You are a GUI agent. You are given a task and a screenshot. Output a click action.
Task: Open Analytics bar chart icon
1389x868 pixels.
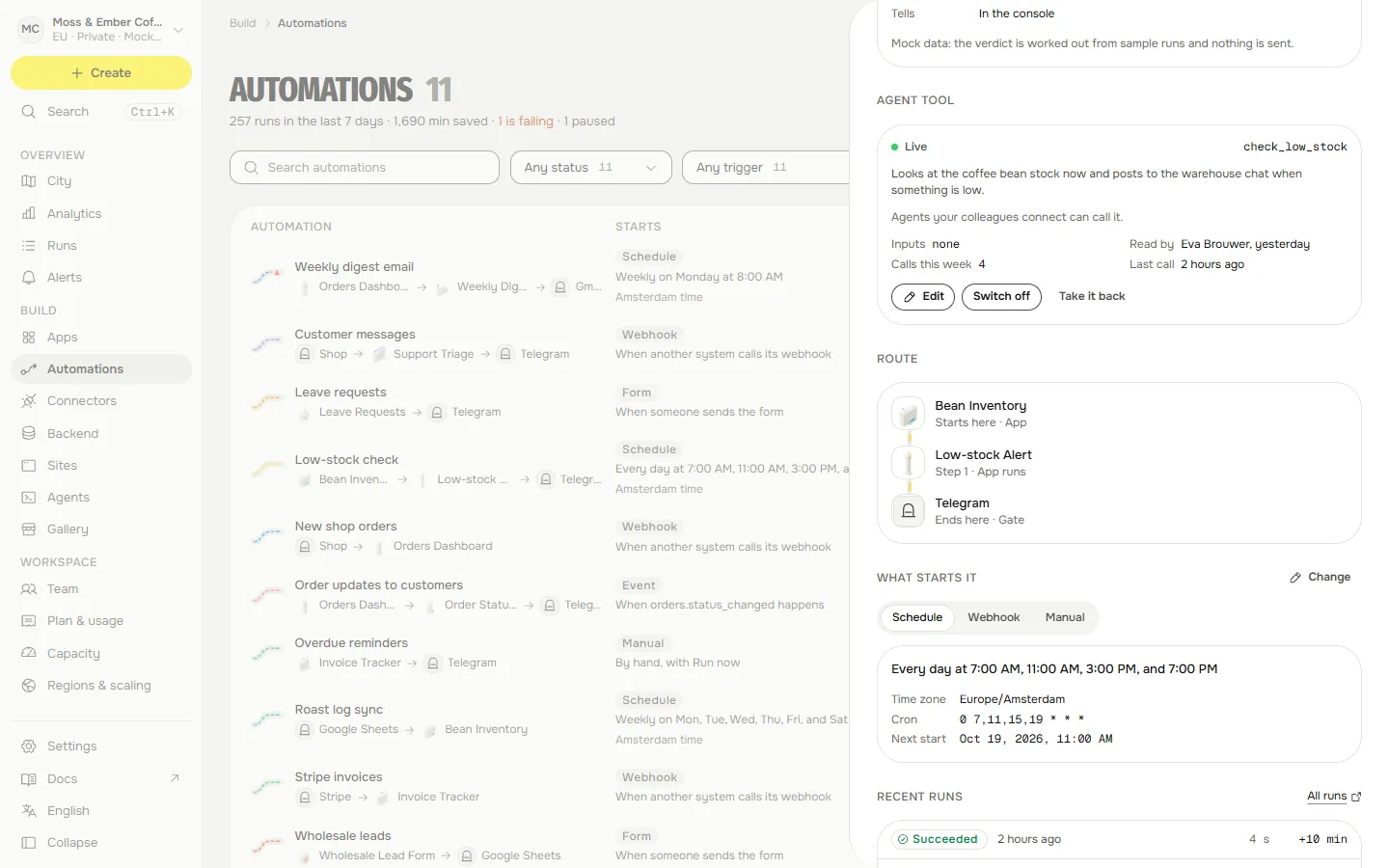point(29,214)
